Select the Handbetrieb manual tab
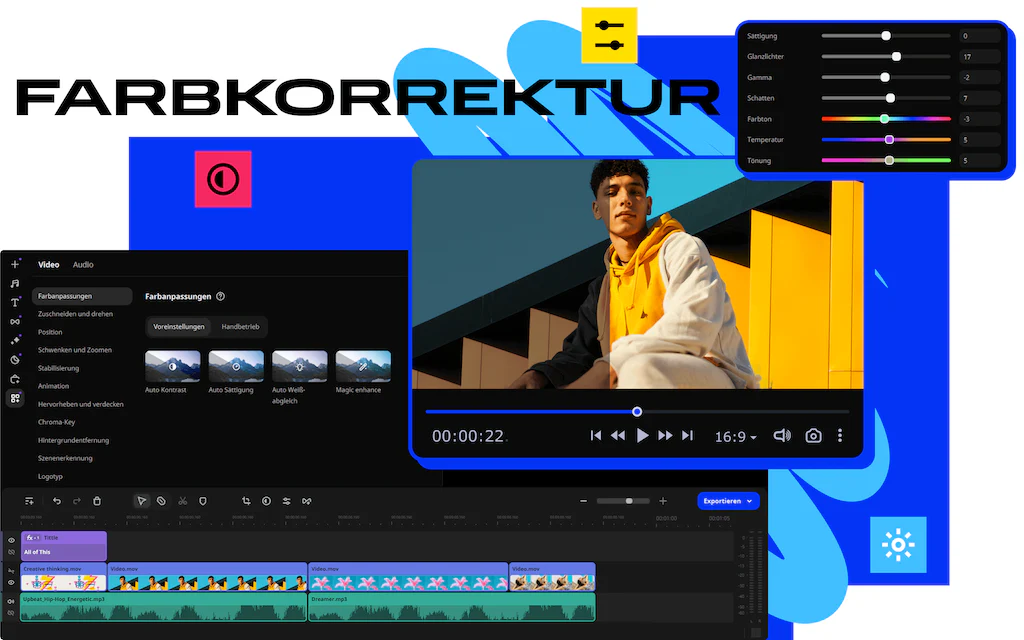The height and width of the screenshot is (640, 1024). click(240, 327)
